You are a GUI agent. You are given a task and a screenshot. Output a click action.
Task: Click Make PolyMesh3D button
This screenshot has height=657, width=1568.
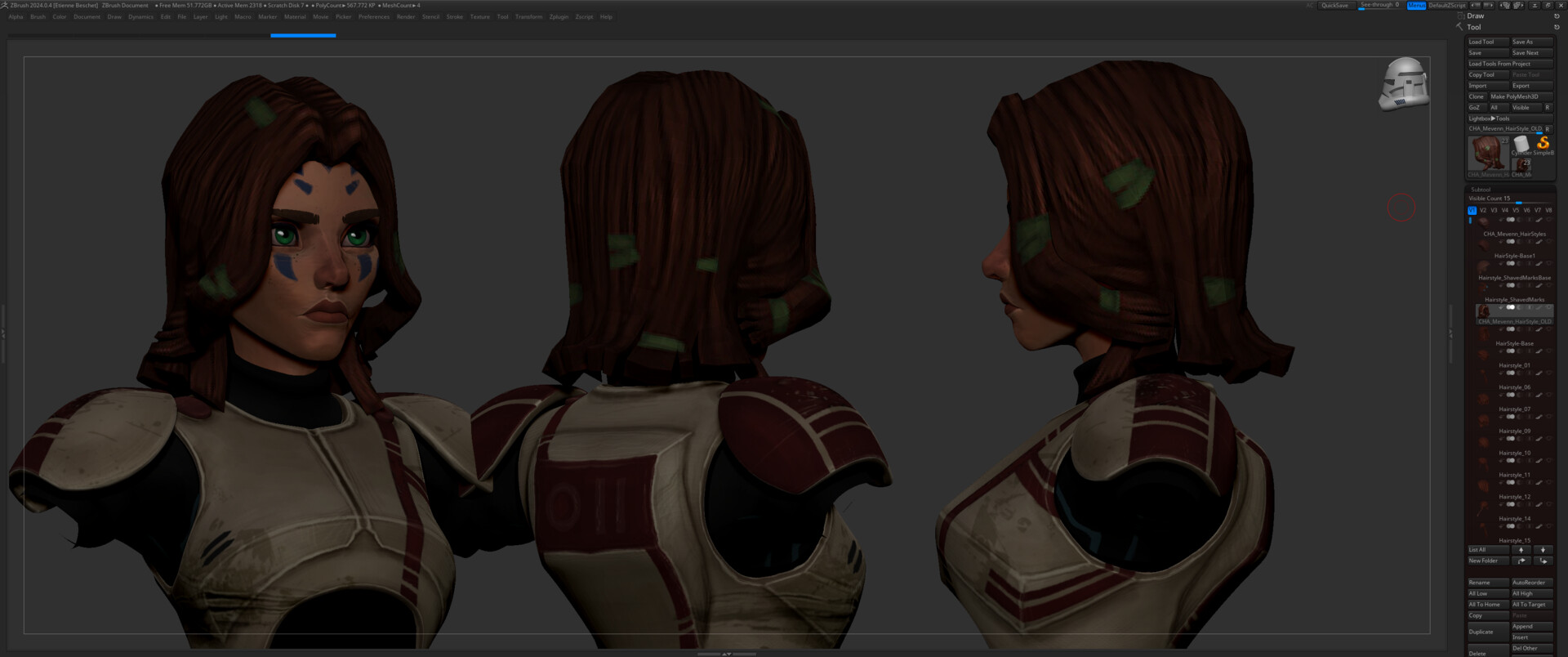point(1521,96)
